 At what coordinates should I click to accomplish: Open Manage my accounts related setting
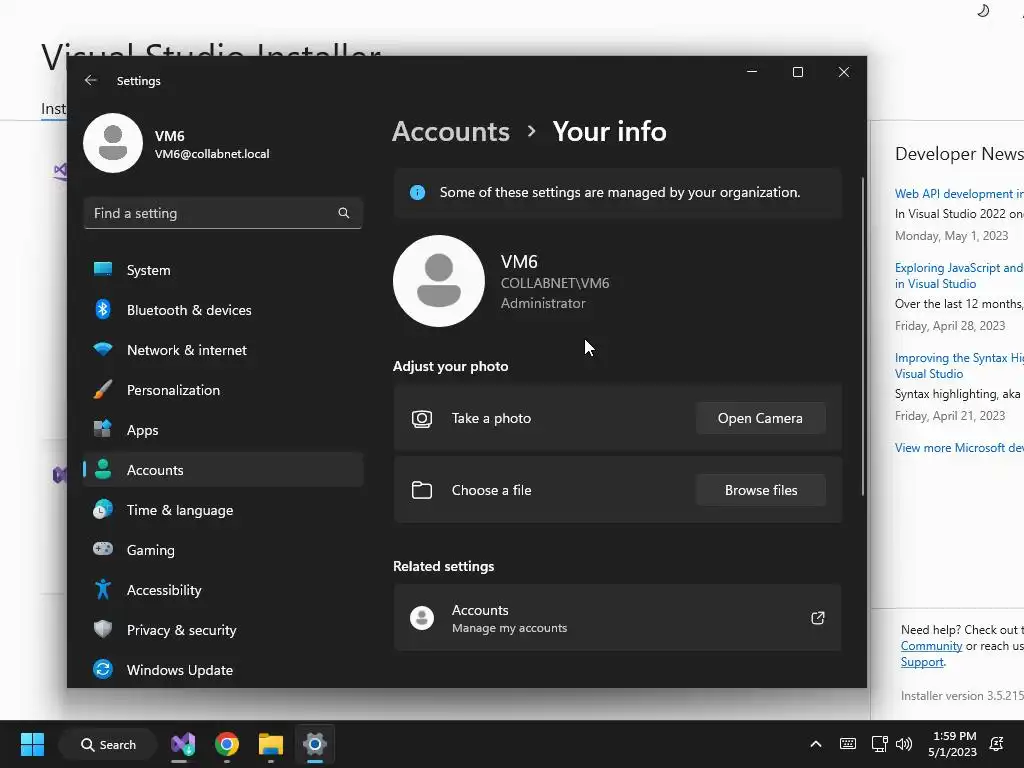coord(617,618)
